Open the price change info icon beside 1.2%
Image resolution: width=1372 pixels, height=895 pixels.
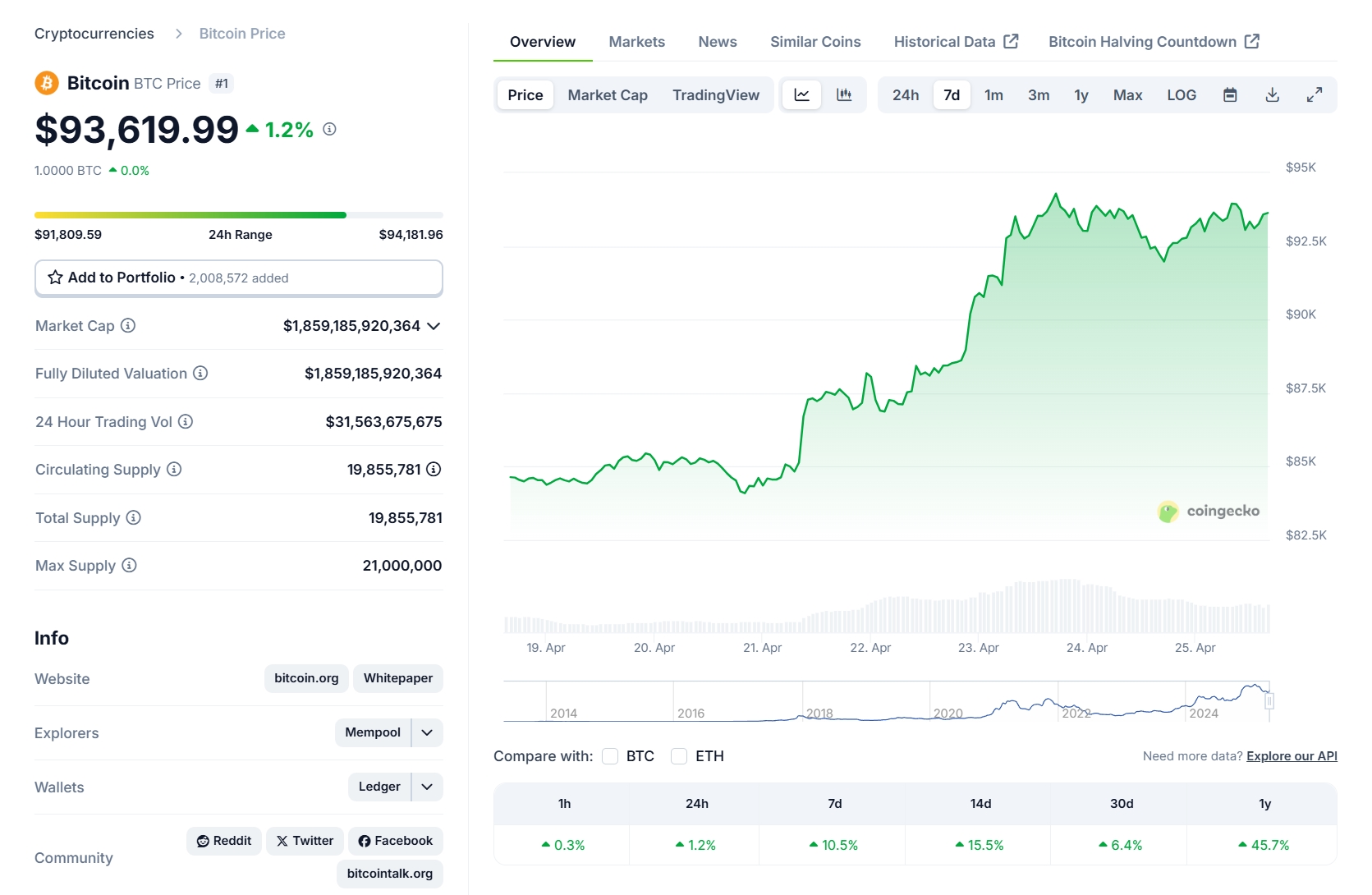coord(329,129)
